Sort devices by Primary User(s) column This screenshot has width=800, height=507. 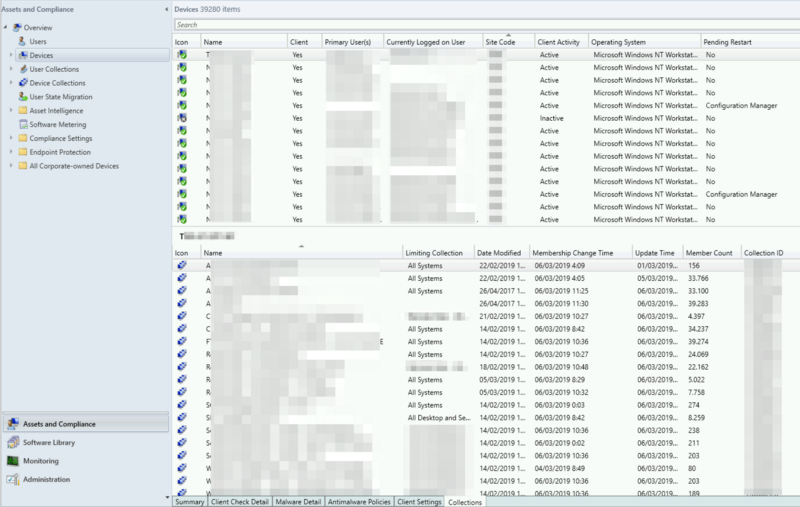pyautogui.click(x=353, y=42)
